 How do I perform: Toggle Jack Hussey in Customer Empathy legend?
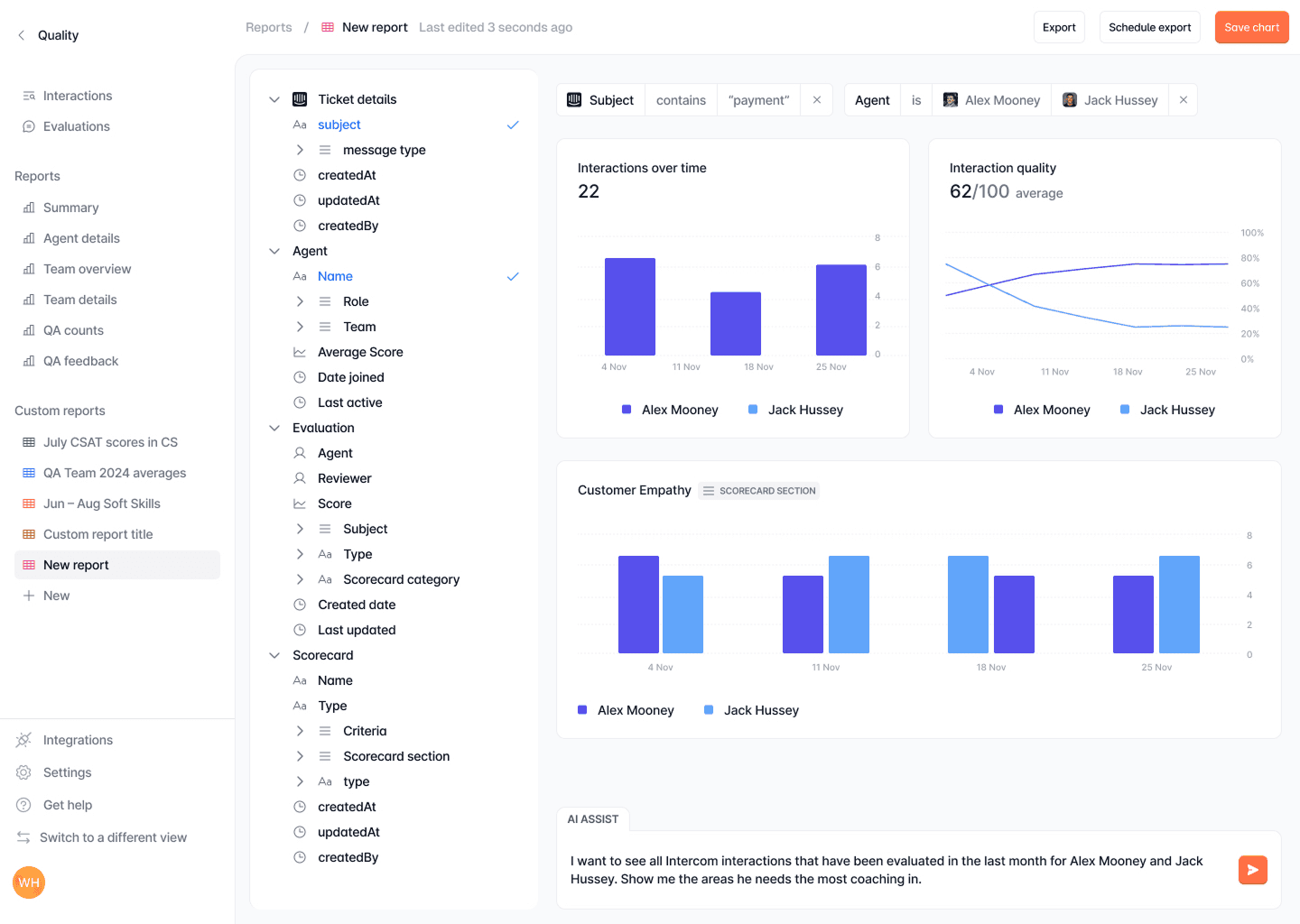pos(751,710)
